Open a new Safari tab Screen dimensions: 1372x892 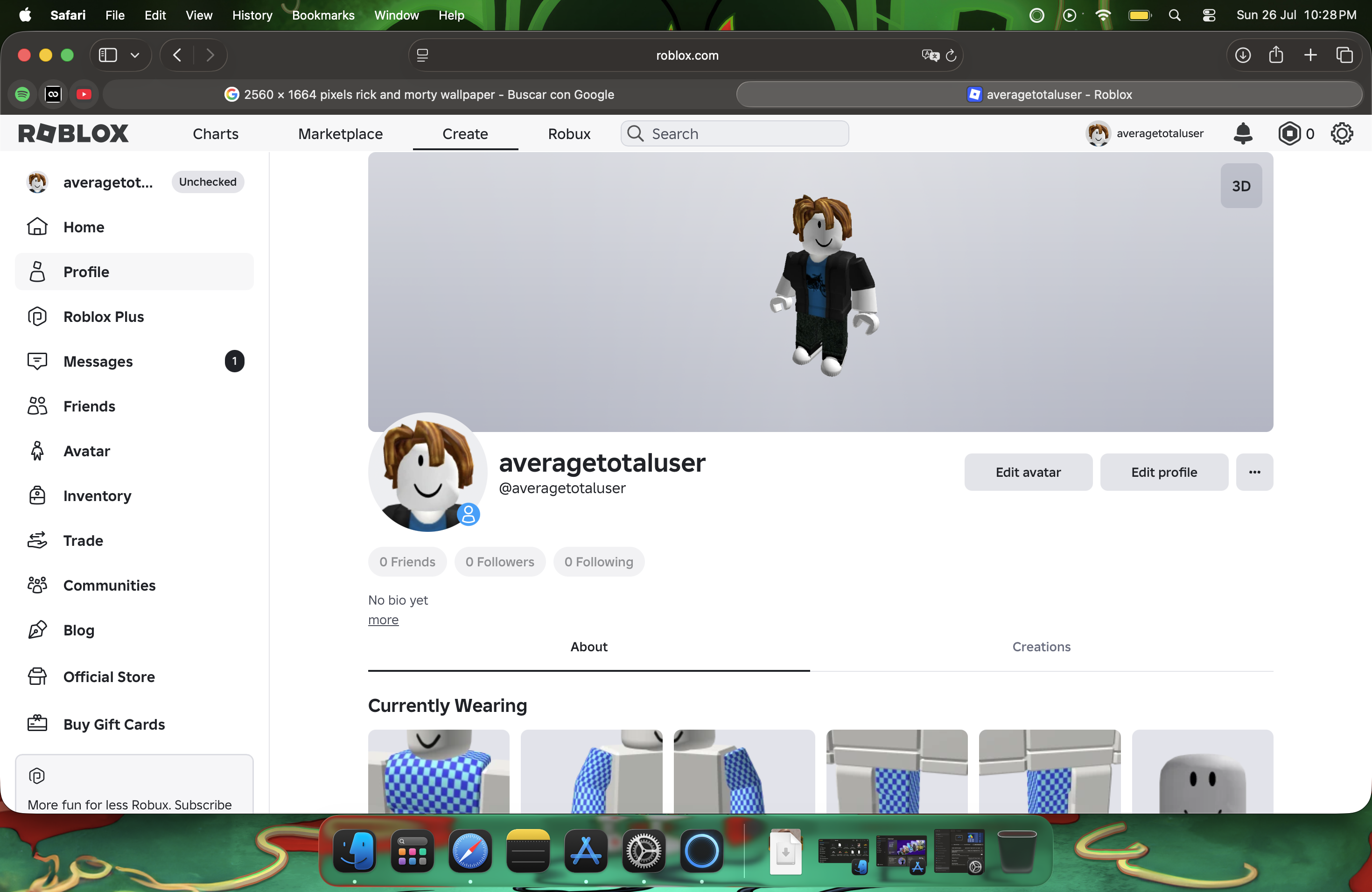pyautogui.click(x=1310, y=56)
